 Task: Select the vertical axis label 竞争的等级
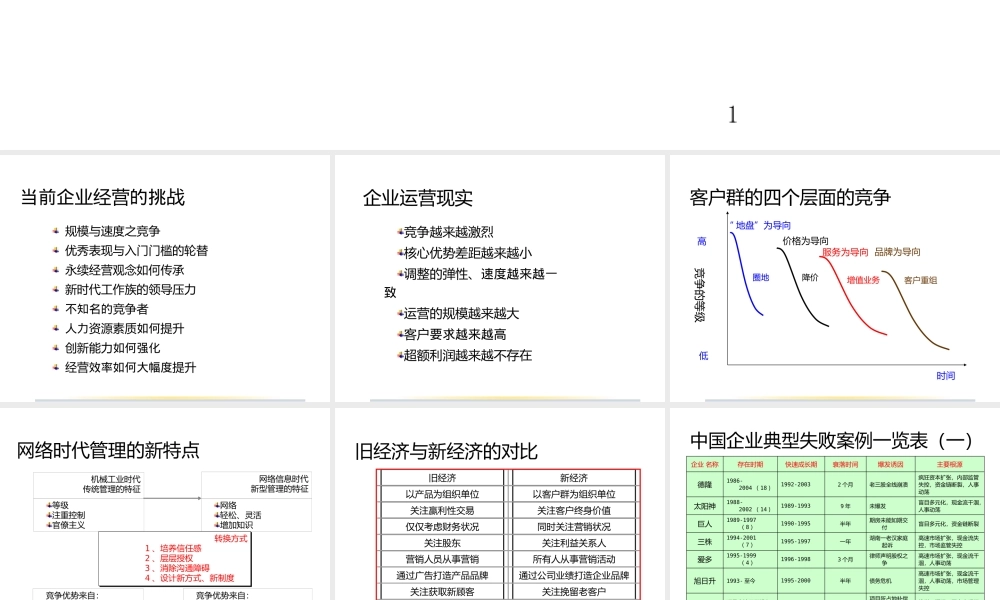coord(700,295)
